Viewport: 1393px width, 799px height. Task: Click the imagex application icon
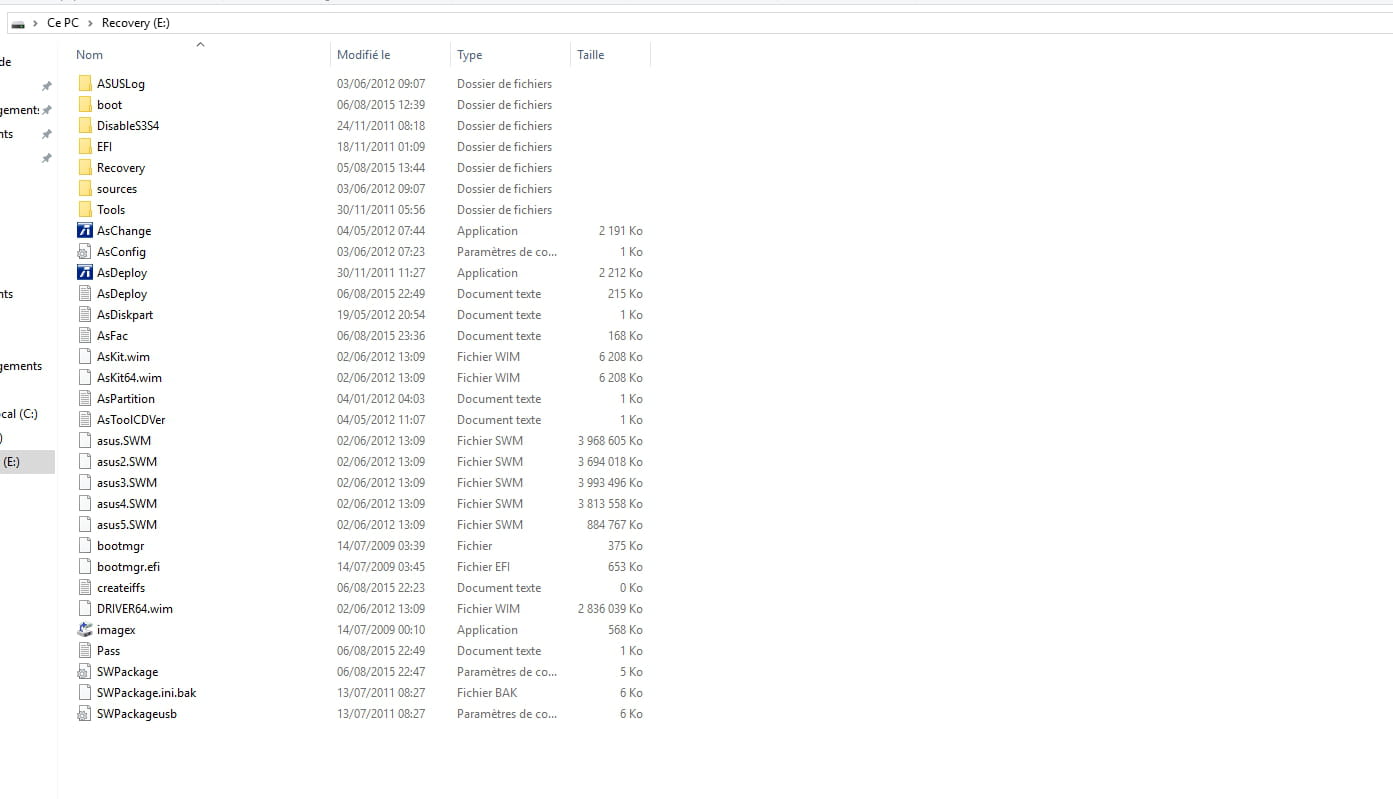tap(85, 630)
